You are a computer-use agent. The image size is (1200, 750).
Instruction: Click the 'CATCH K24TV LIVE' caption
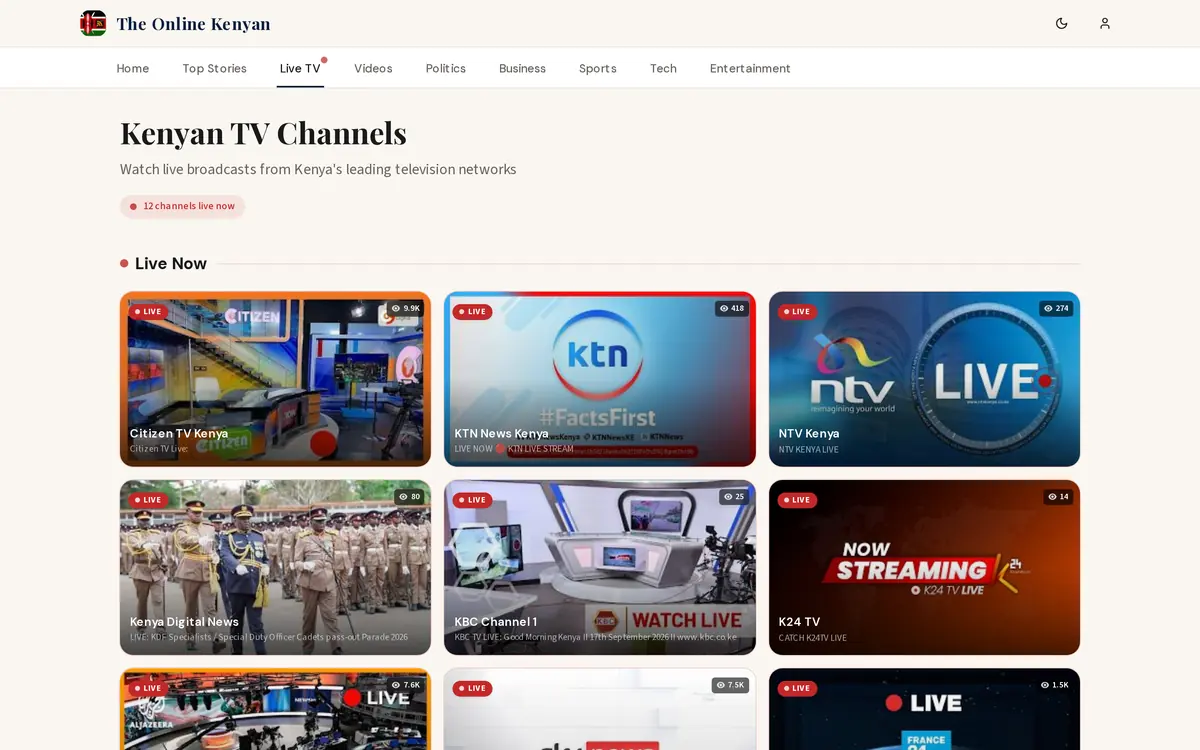coord(813,638)
